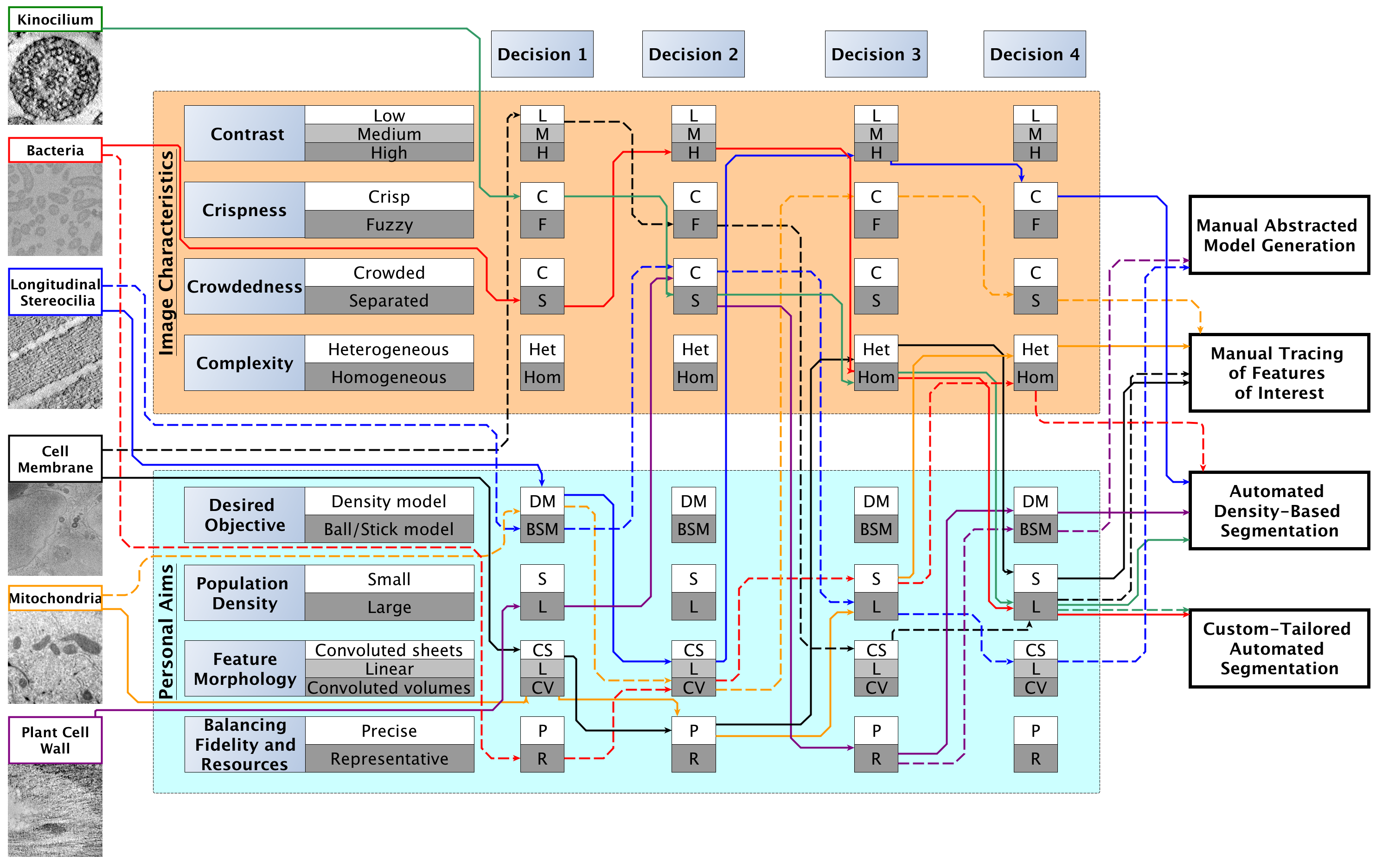Click Manual Tracing of Features of Interest
This screenshot has width=1376, height=868.
coord(1279,373)
